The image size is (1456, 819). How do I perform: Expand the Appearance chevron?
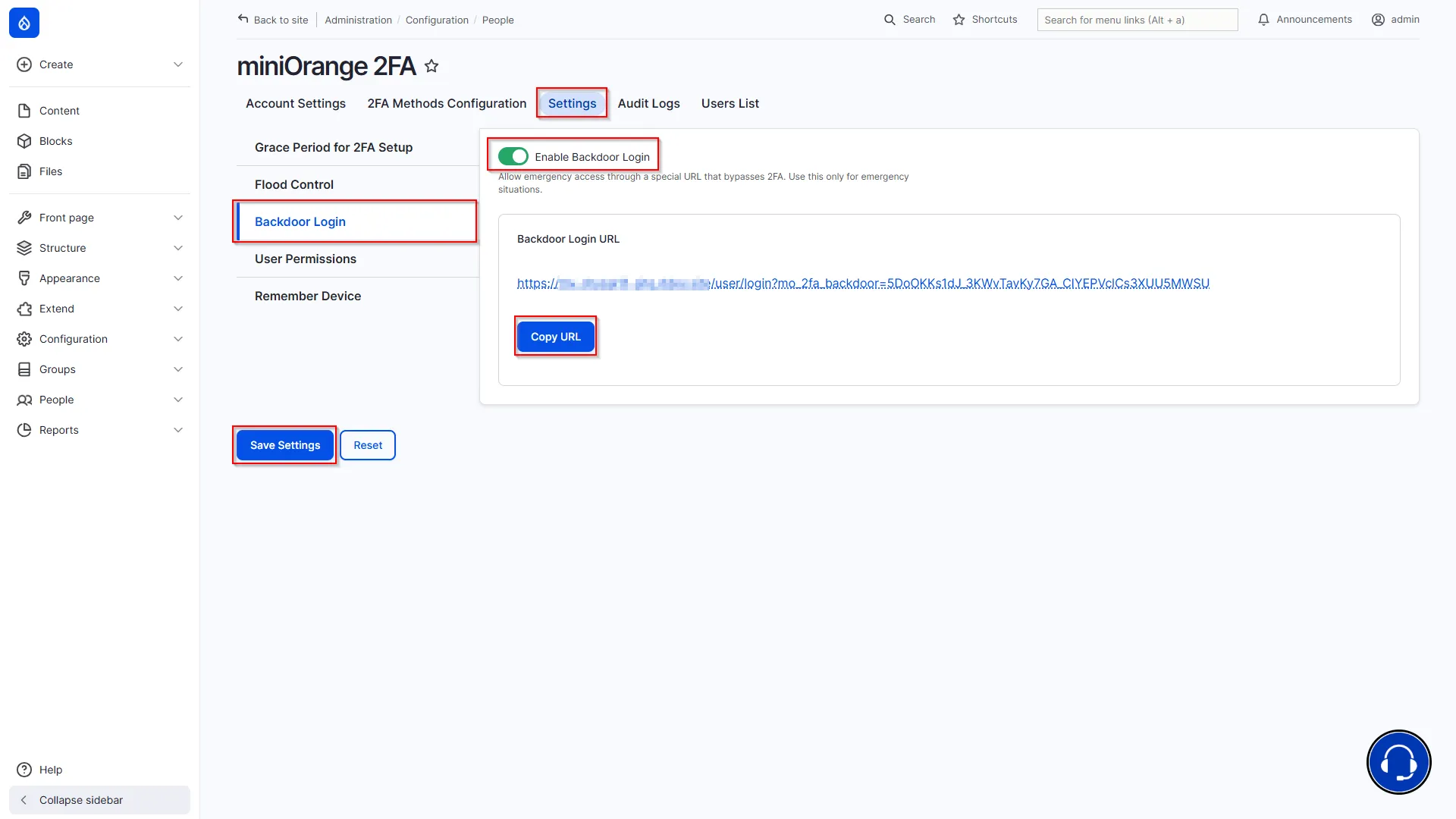point(178,278)
